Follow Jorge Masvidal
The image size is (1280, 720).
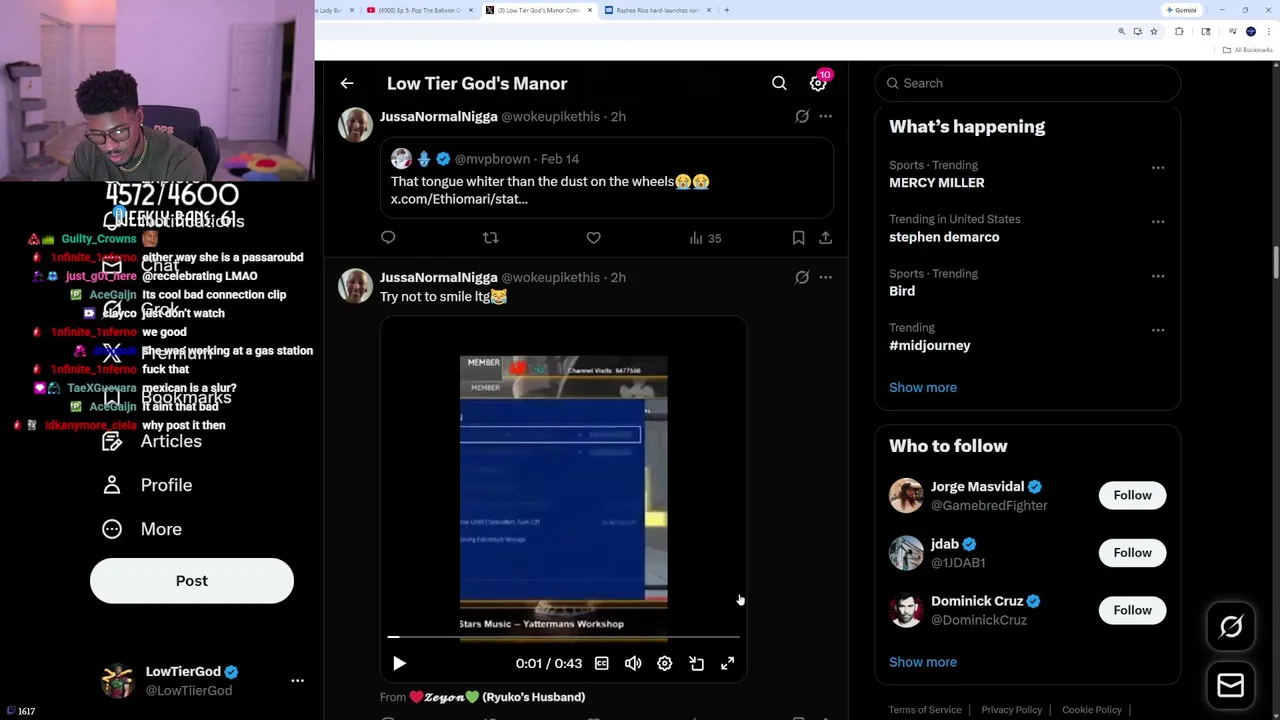(1133, 495)
